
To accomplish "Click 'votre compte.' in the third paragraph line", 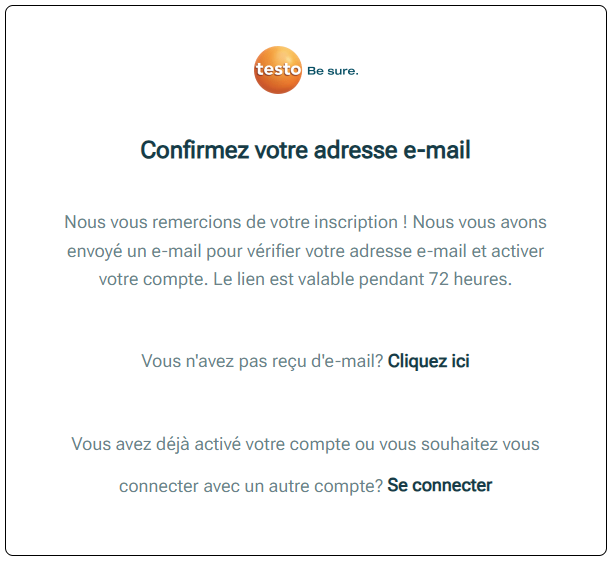I will pos(153,280).
